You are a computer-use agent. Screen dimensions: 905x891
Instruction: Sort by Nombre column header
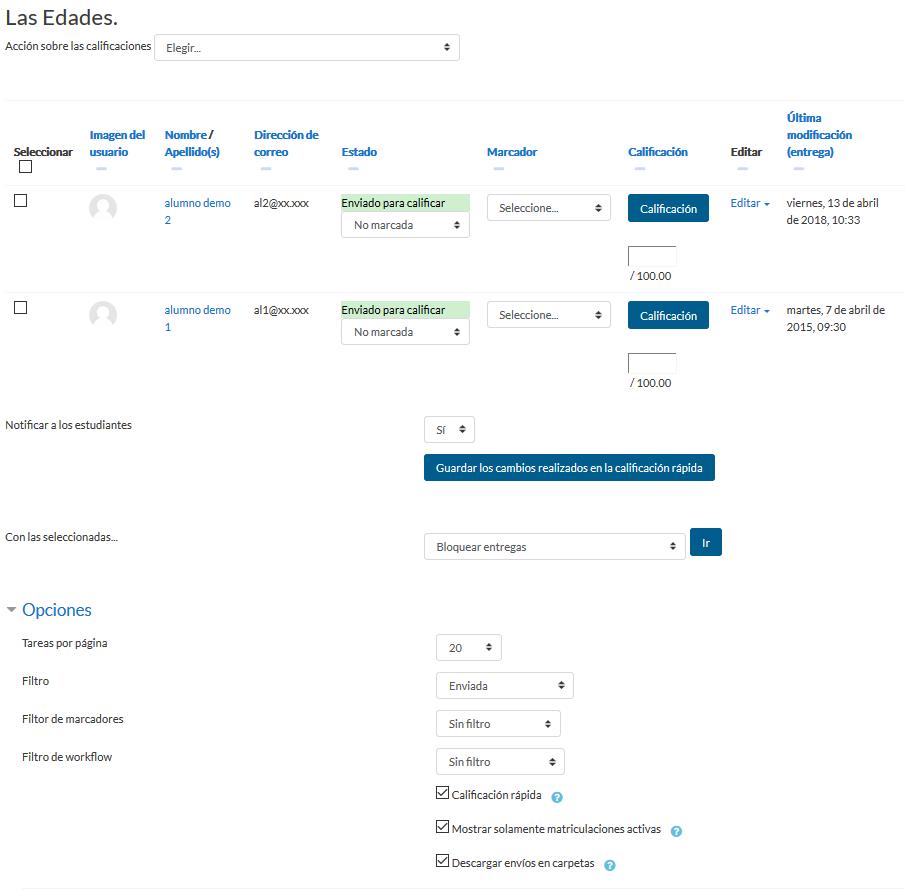click(185, 134)
